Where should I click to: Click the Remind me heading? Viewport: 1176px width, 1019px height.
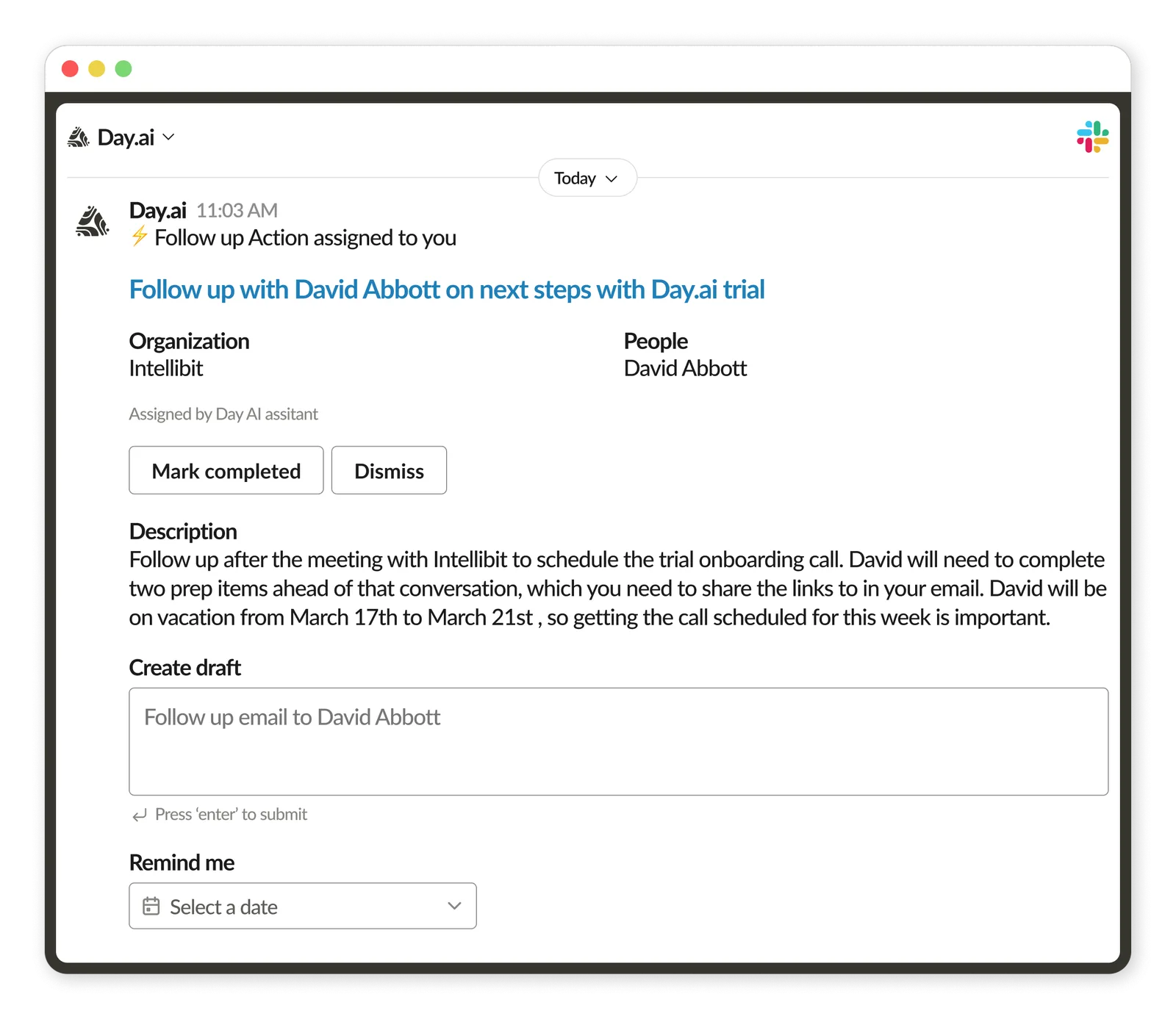(182, 863)
